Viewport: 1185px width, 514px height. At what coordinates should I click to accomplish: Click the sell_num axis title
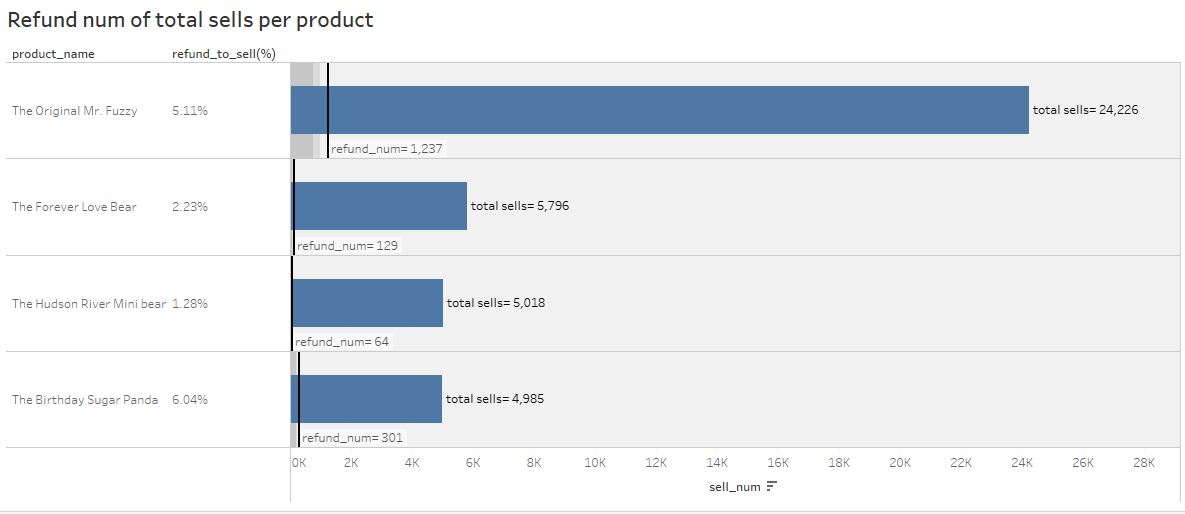(735, 487)
